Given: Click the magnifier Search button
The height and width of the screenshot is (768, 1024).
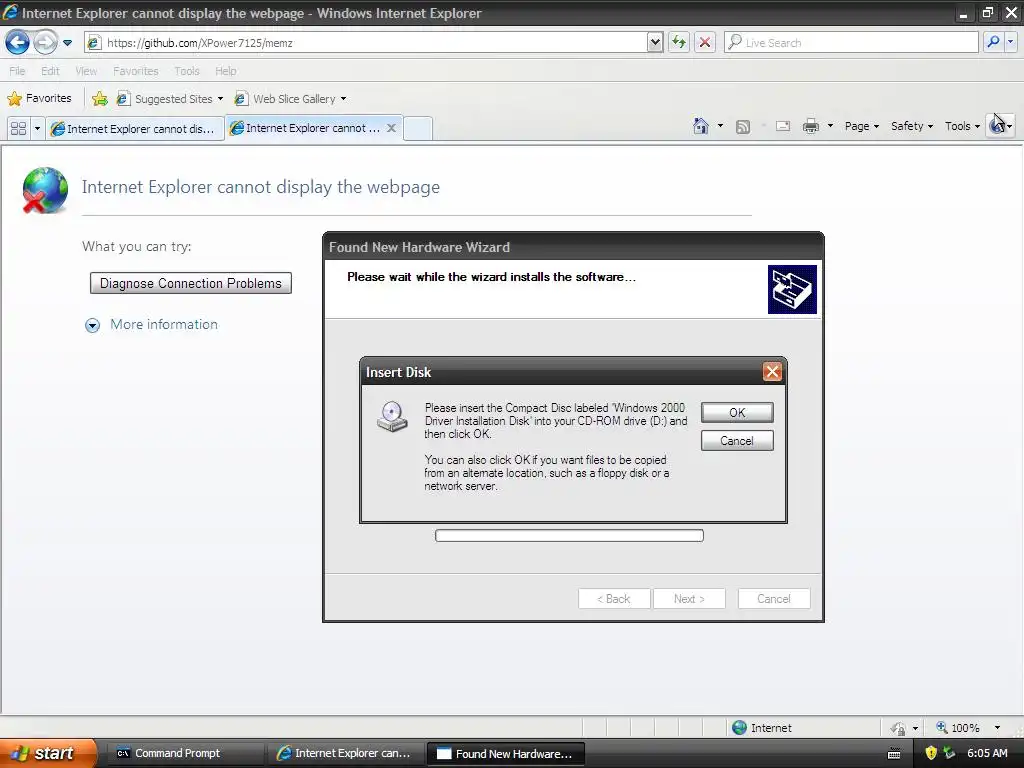Looking at the screenshot, I should (x=993, y=42).
